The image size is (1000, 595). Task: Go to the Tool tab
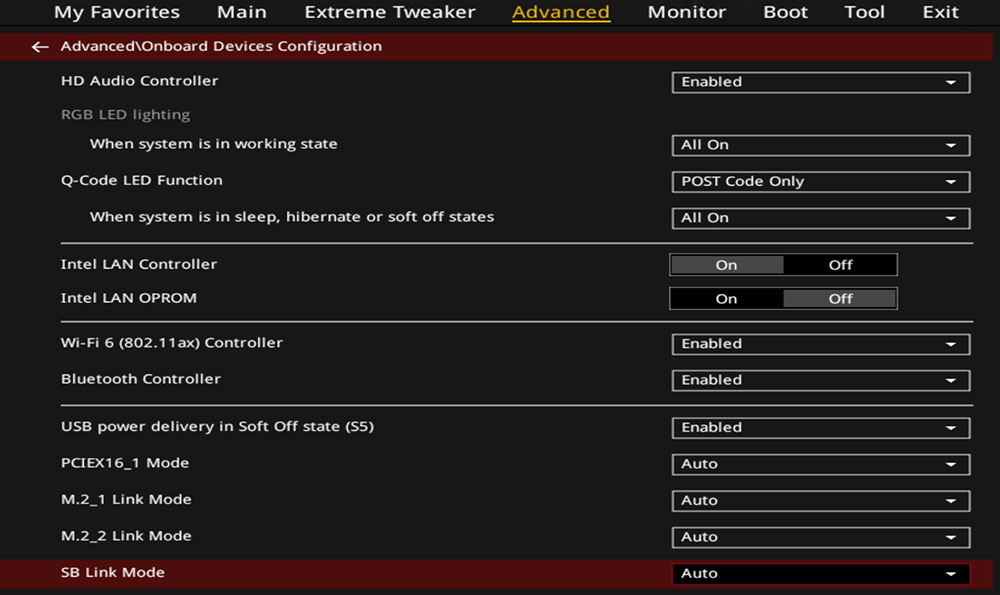click(x=865, y=12)
